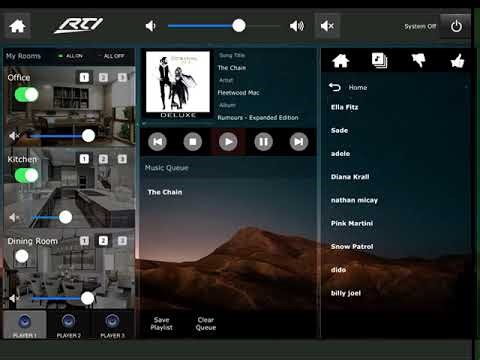
Task: Open the Diana Krall entry
Action: (350, 177)
